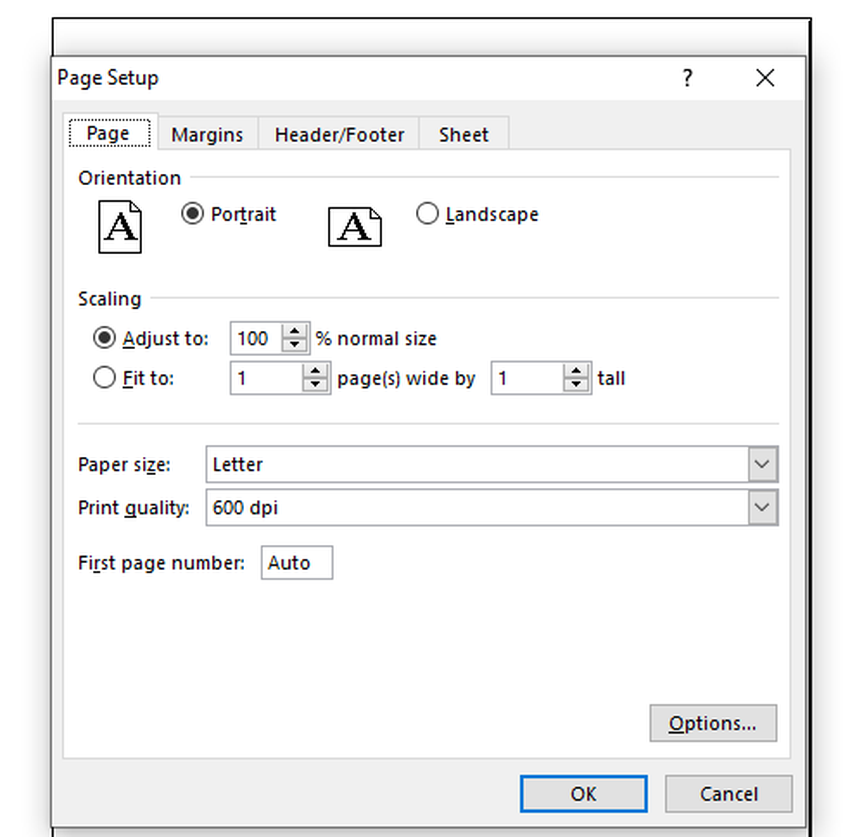The image size is (850, 837).
Task: Go to the Sheet tab
Action: point(463,135)
